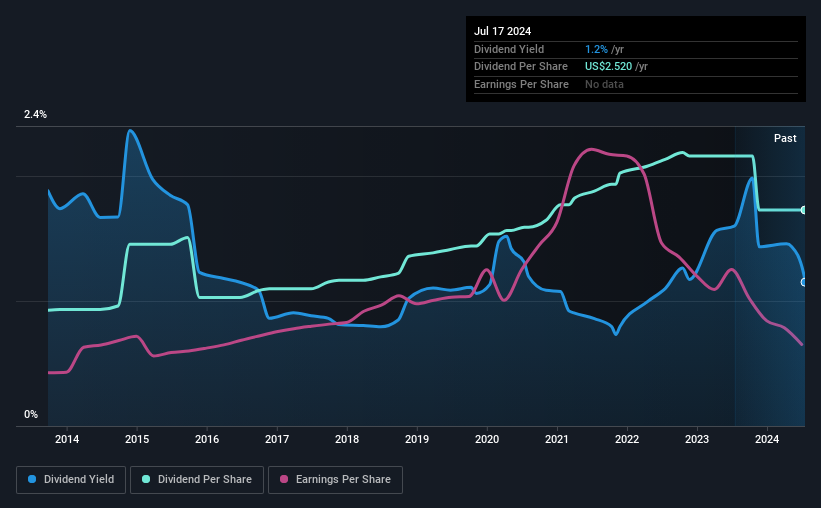Select the 2019 x-axis label

coord(417,439)
